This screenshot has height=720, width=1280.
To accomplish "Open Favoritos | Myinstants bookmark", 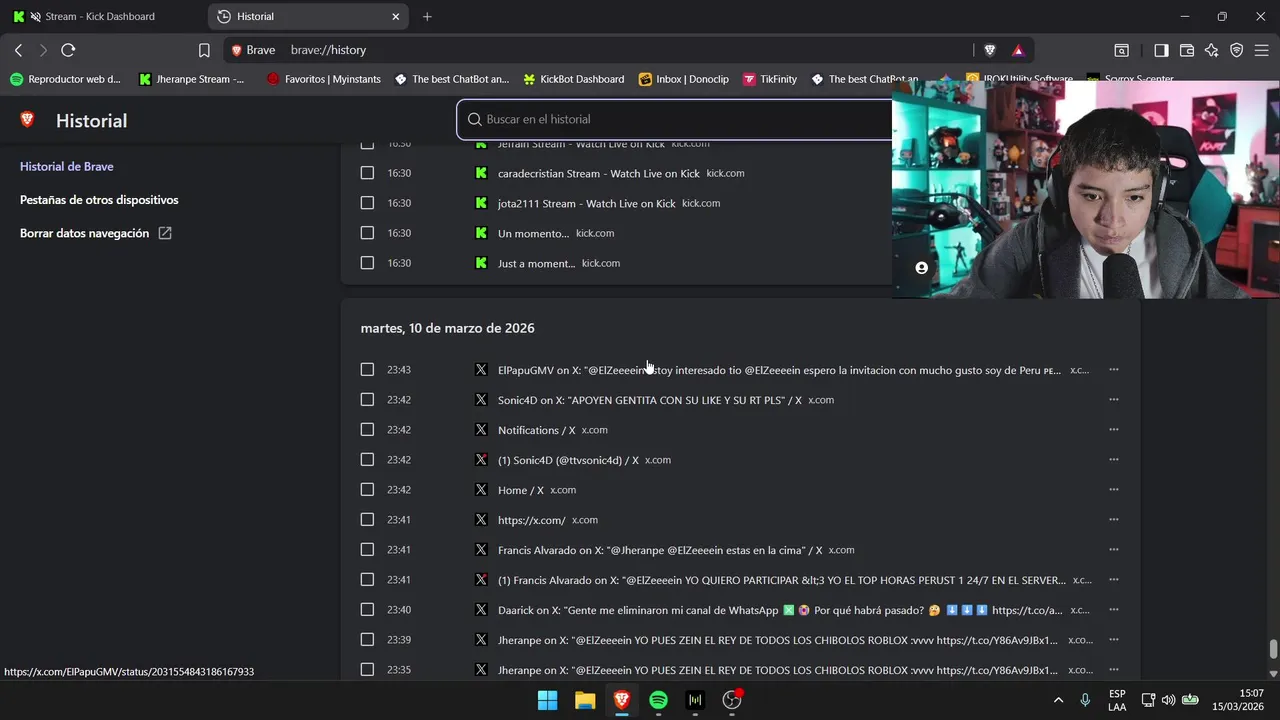I will [x=324, y=79].
